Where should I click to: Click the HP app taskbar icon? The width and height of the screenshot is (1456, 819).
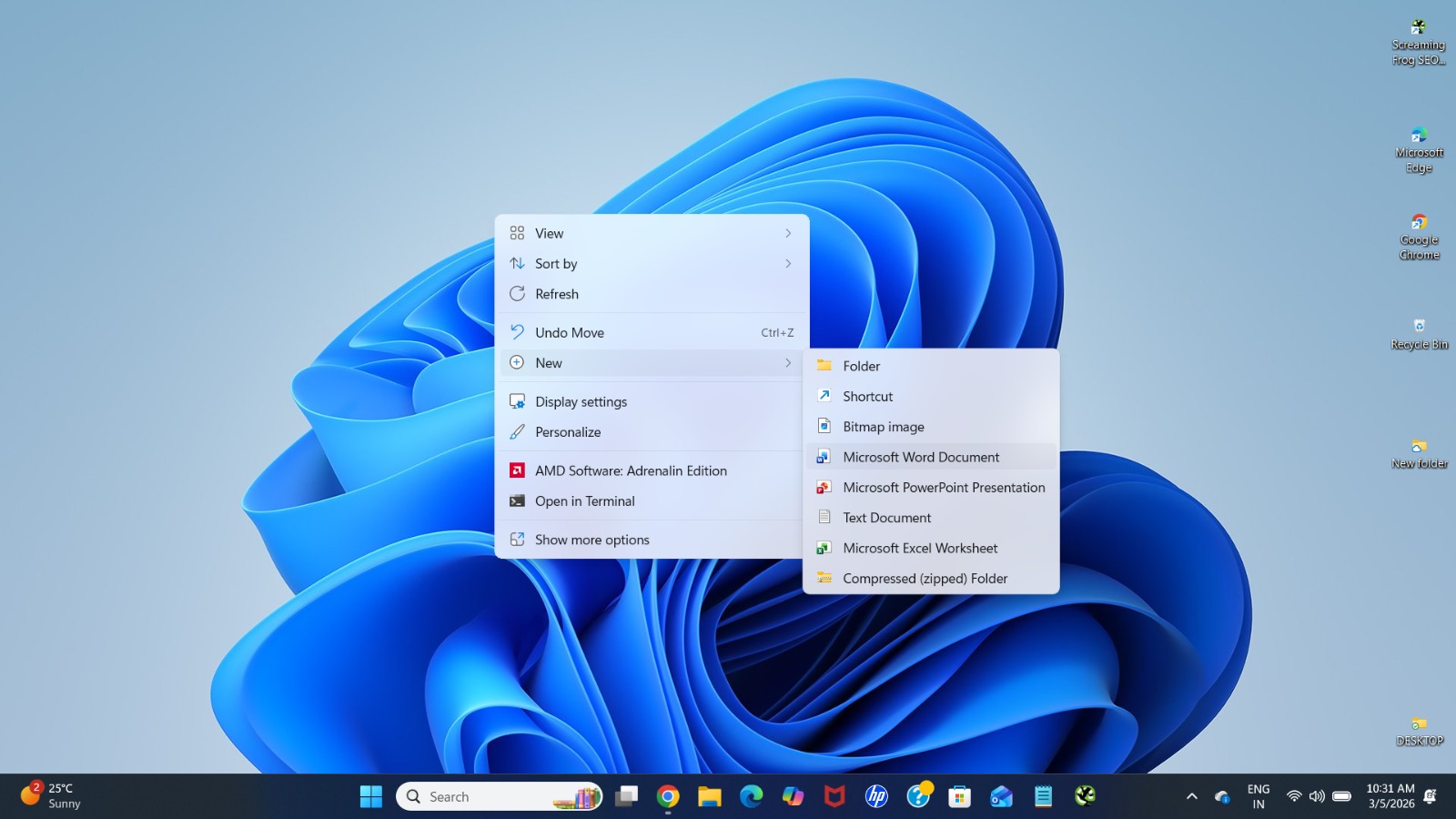point(876,797)
